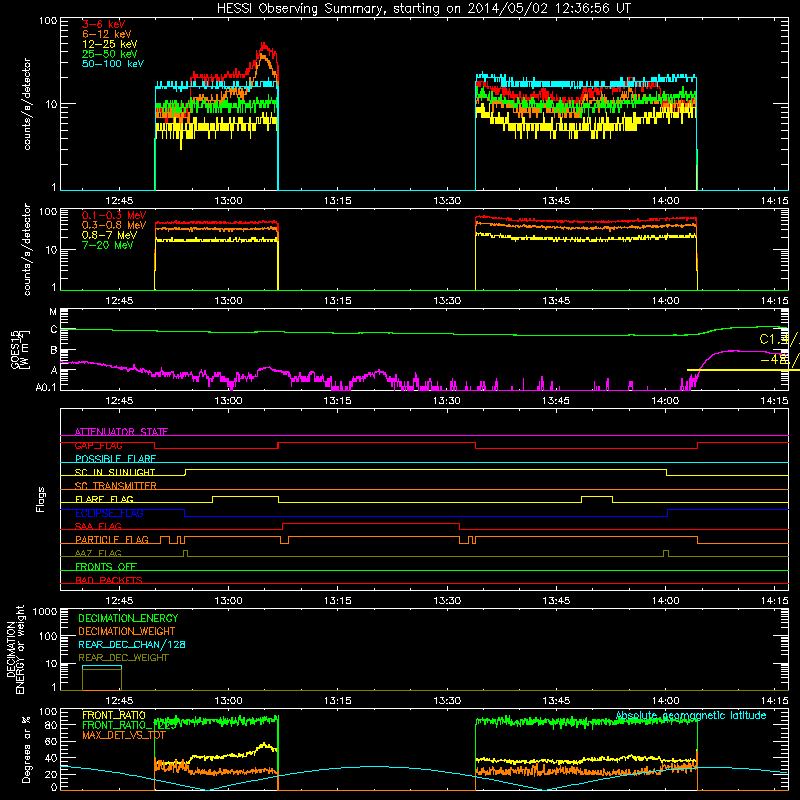Click the DECIMATION_ENERGY legend label
Screen dimensions: 800x800
(128, 618)
